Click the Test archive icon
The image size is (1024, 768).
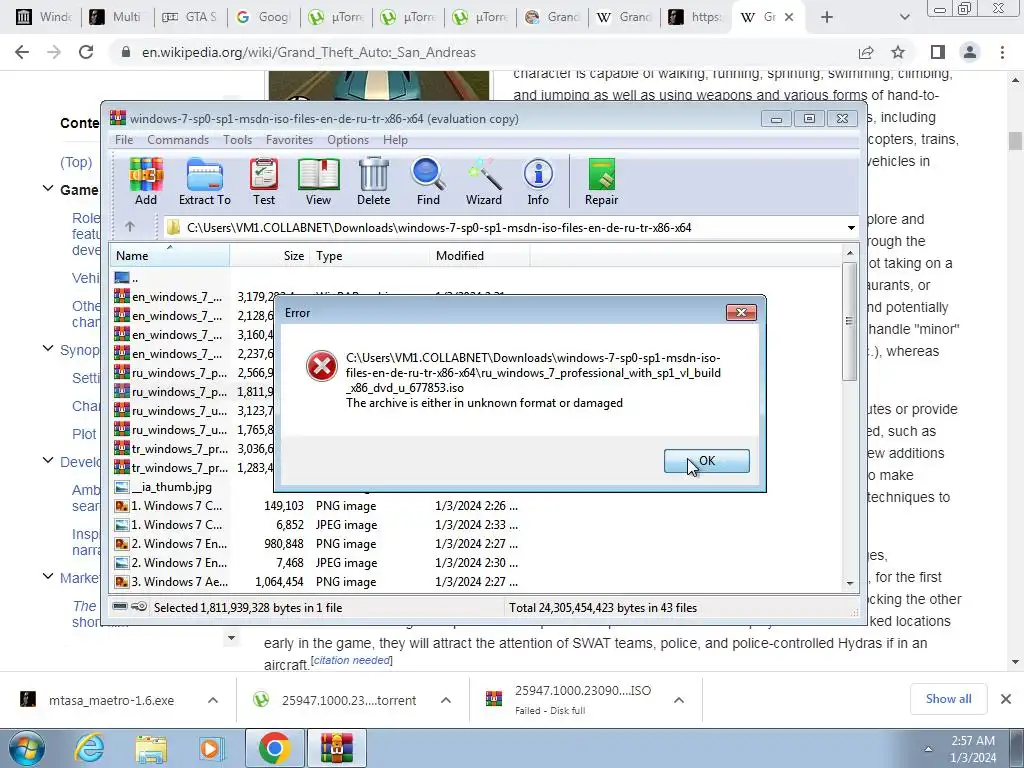tap(264, 182)
